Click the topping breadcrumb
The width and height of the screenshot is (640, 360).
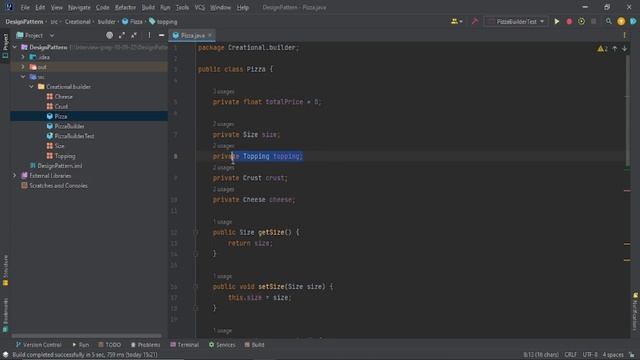click(x=163, y=22)
